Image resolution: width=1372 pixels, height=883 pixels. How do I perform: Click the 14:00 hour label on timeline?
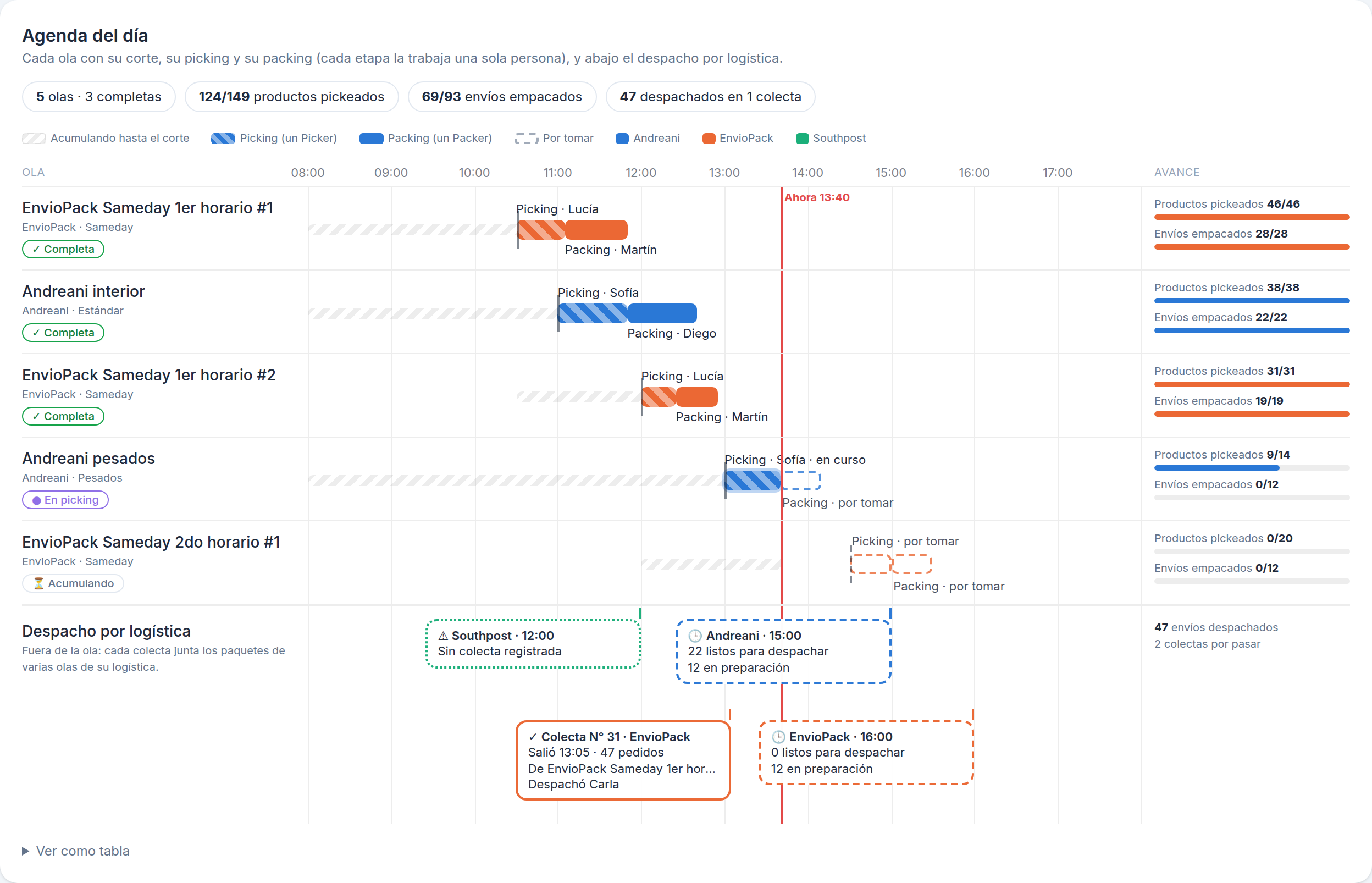pos(807,173)
